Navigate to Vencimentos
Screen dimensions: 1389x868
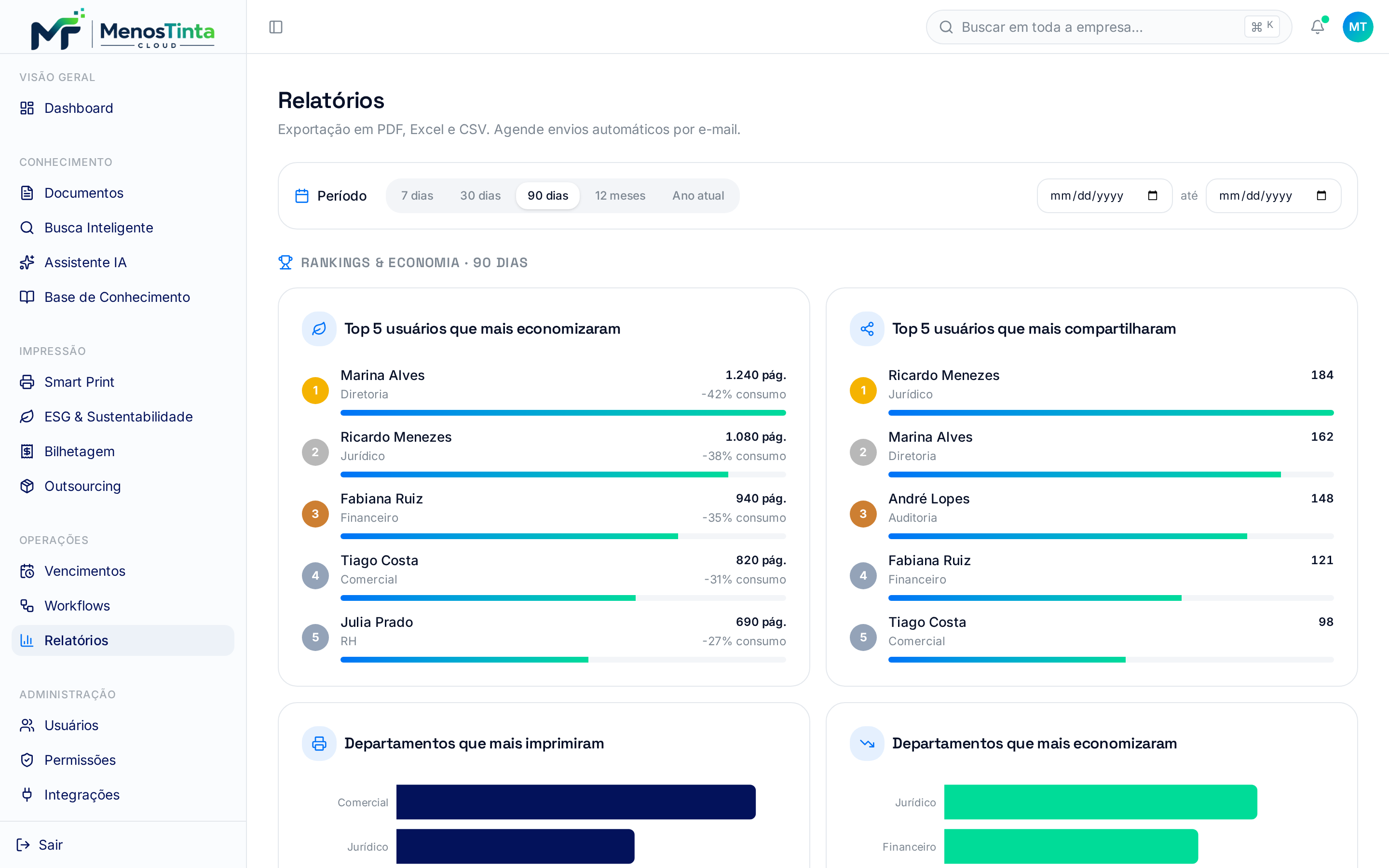[x=123, y=571]
